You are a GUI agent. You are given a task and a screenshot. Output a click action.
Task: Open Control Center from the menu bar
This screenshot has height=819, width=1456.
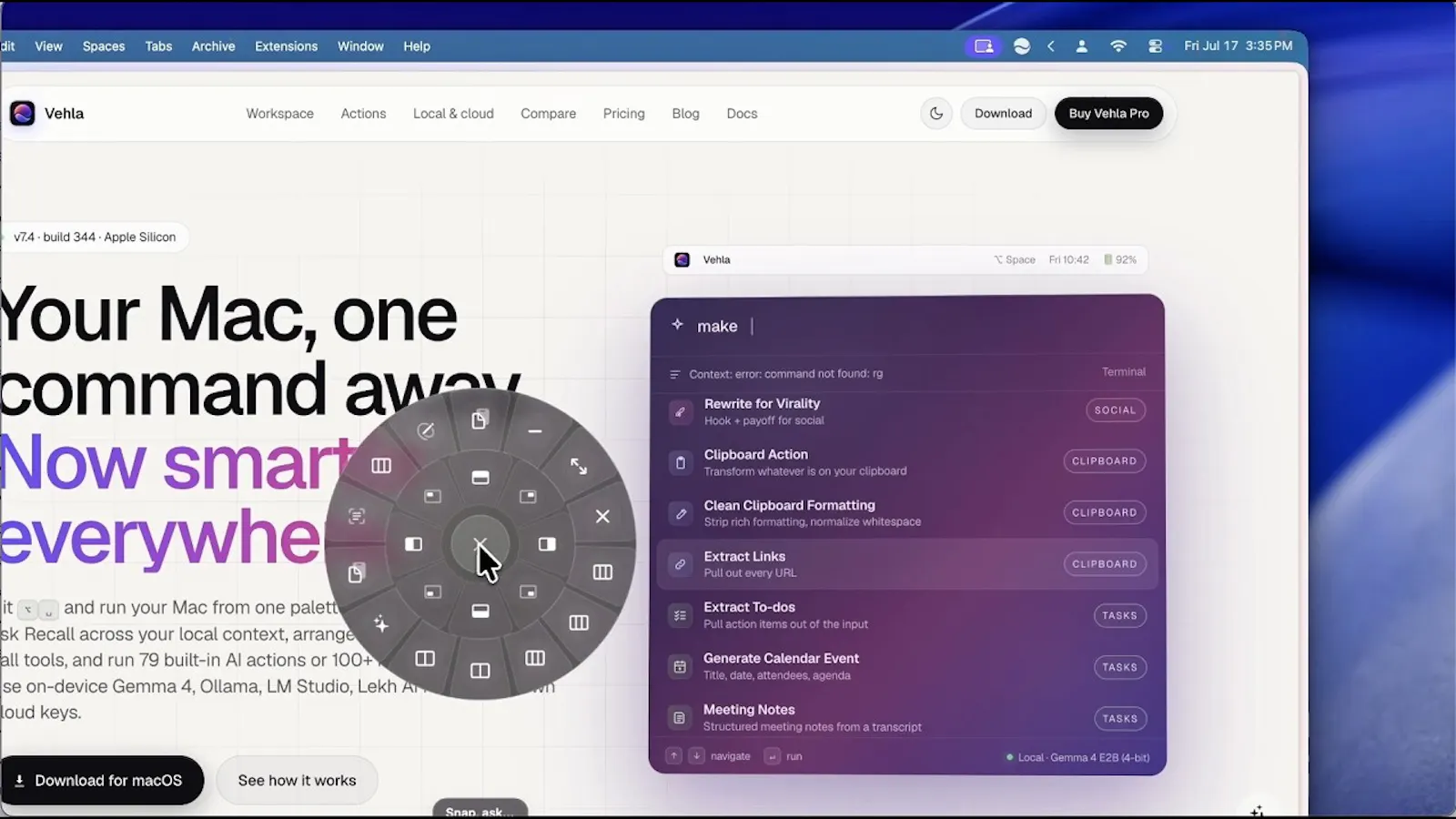(x=1155, y=45)
